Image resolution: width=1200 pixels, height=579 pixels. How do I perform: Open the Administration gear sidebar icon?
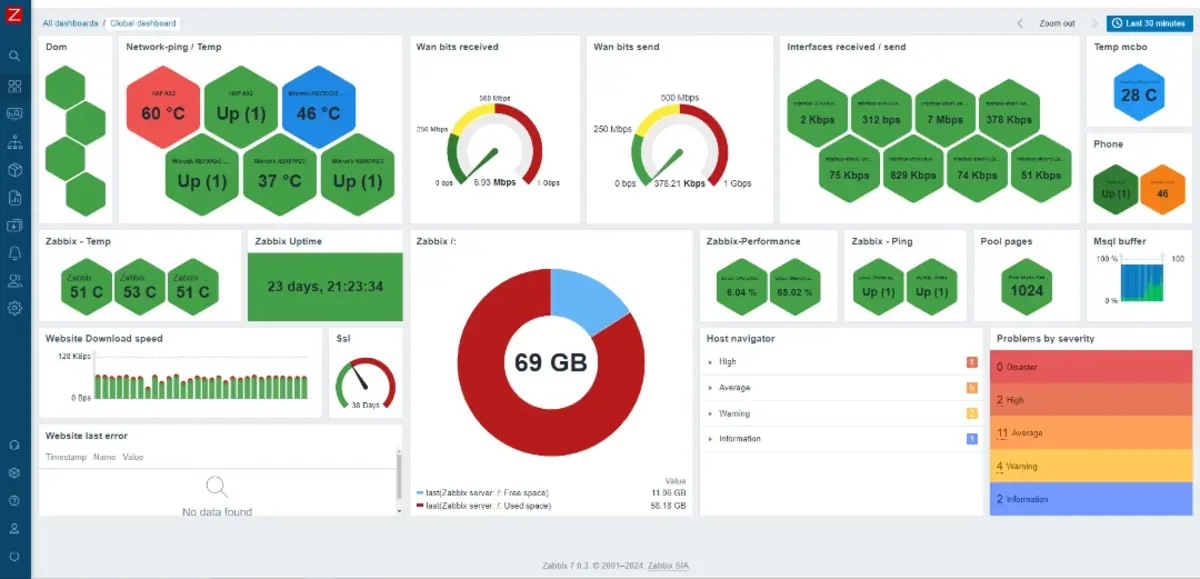point(15,308)
